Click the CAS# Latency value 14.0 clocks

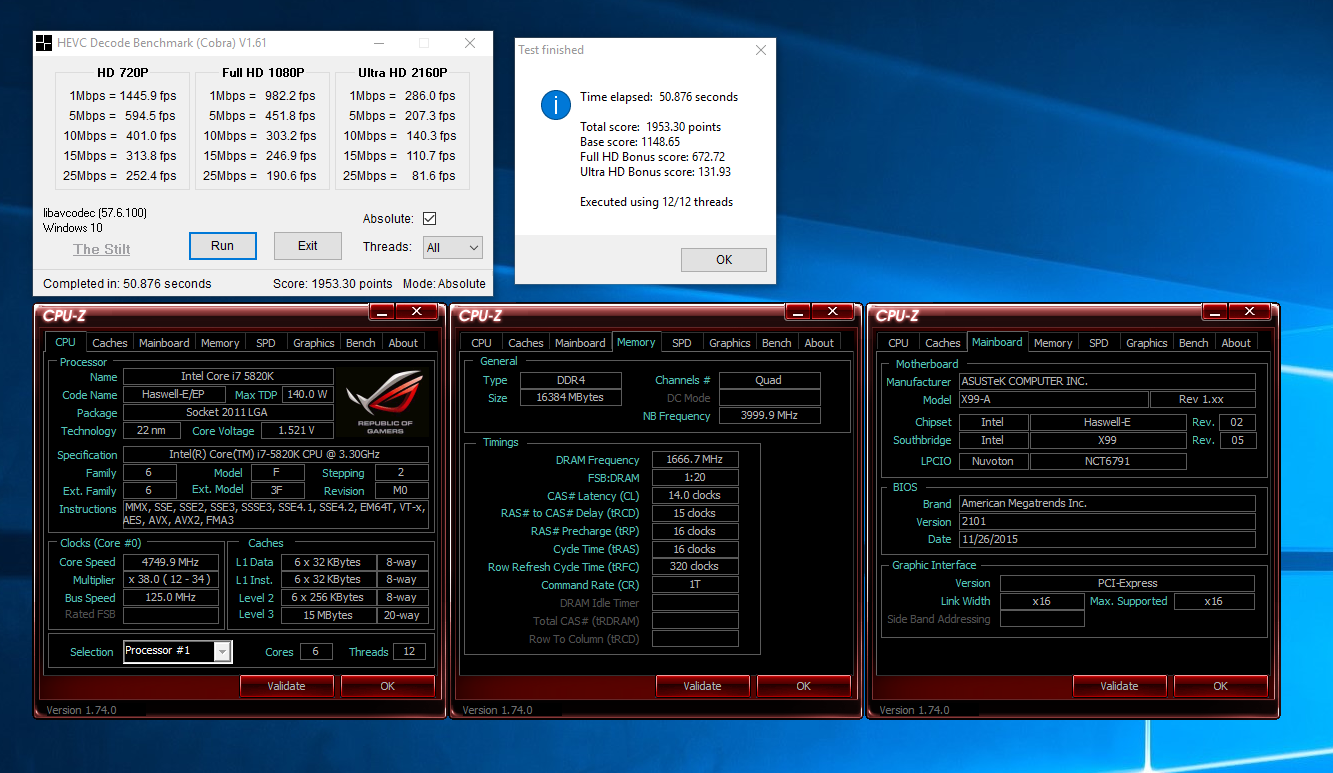coord(696,496)
